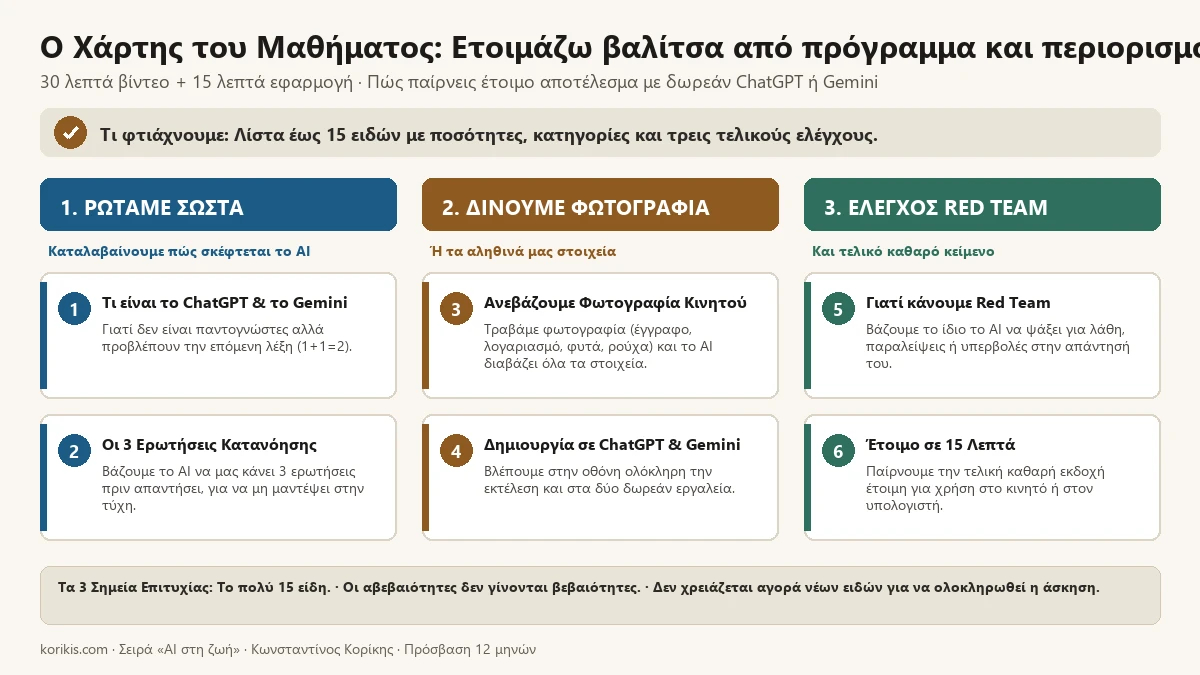Click the description starting 'Γιατί δεν είναι παντογνώστες'
This screenshot has width=1200, height=675.
tap(227, 337)
